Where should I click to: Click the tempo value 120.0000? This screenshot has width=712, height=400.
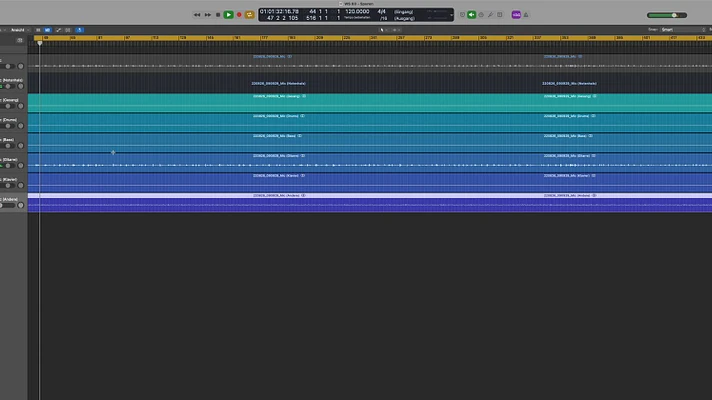point(357,11)
